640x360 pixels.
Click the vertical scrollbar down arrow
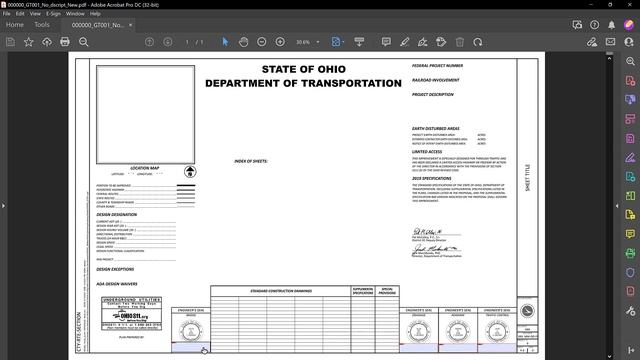click(609, 356)
